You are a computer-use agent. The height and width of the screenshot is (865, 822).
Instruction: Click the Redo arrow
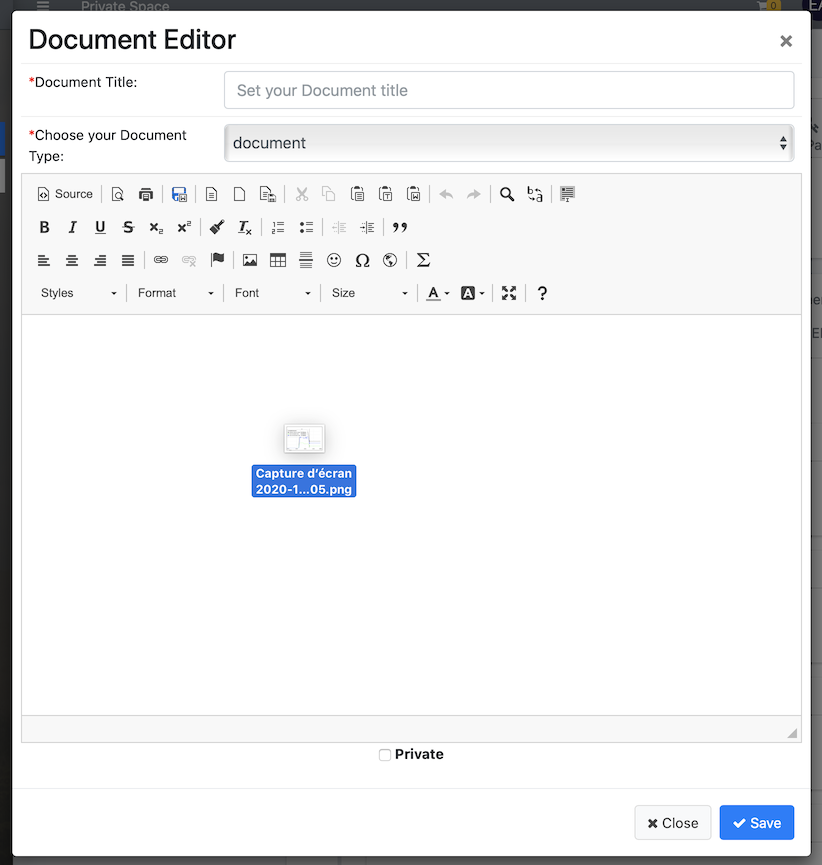474,194
